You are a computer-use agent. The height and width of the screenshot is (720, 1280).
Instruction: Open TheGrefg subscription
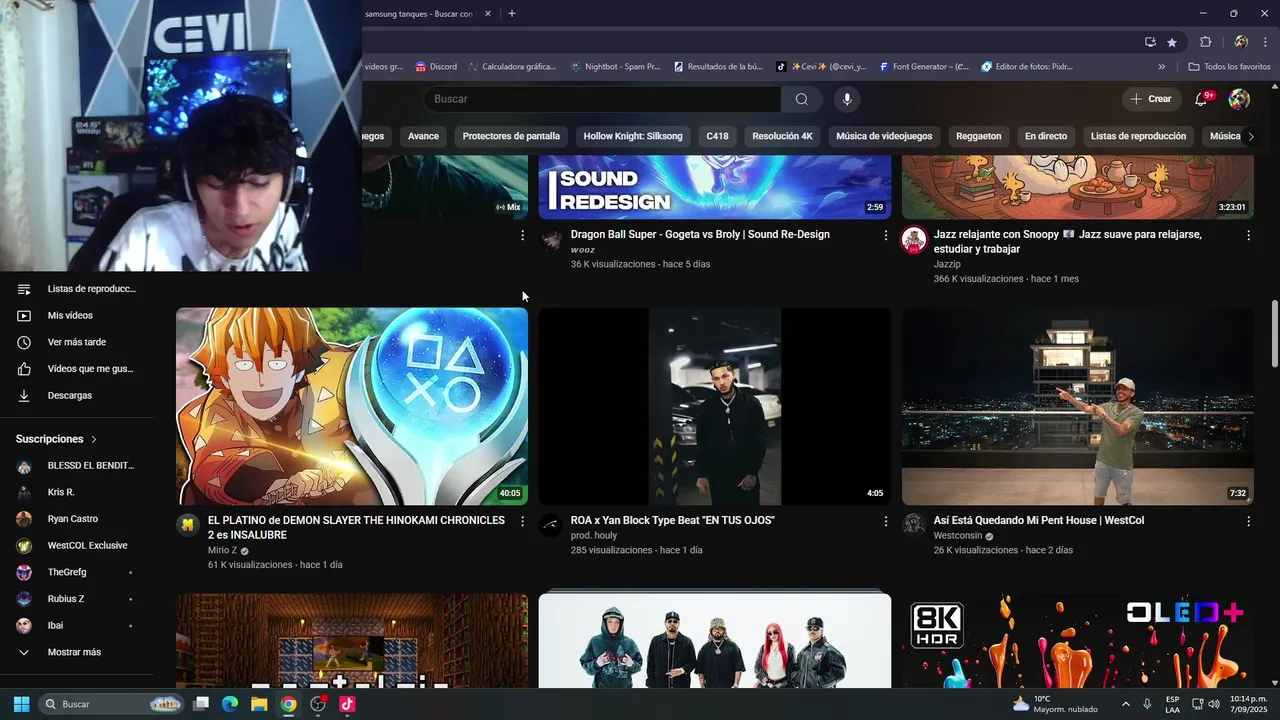[77, 572]
